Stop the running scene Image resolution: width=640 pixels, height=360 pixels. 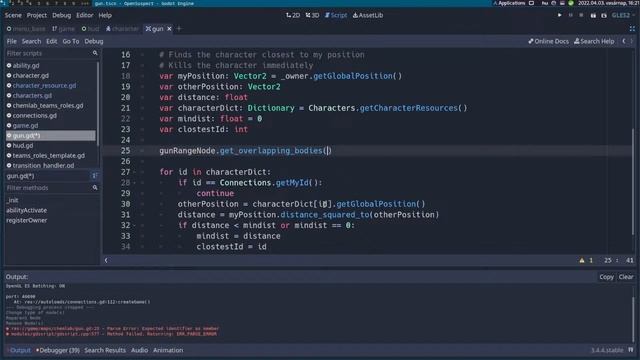coord(581,15)
